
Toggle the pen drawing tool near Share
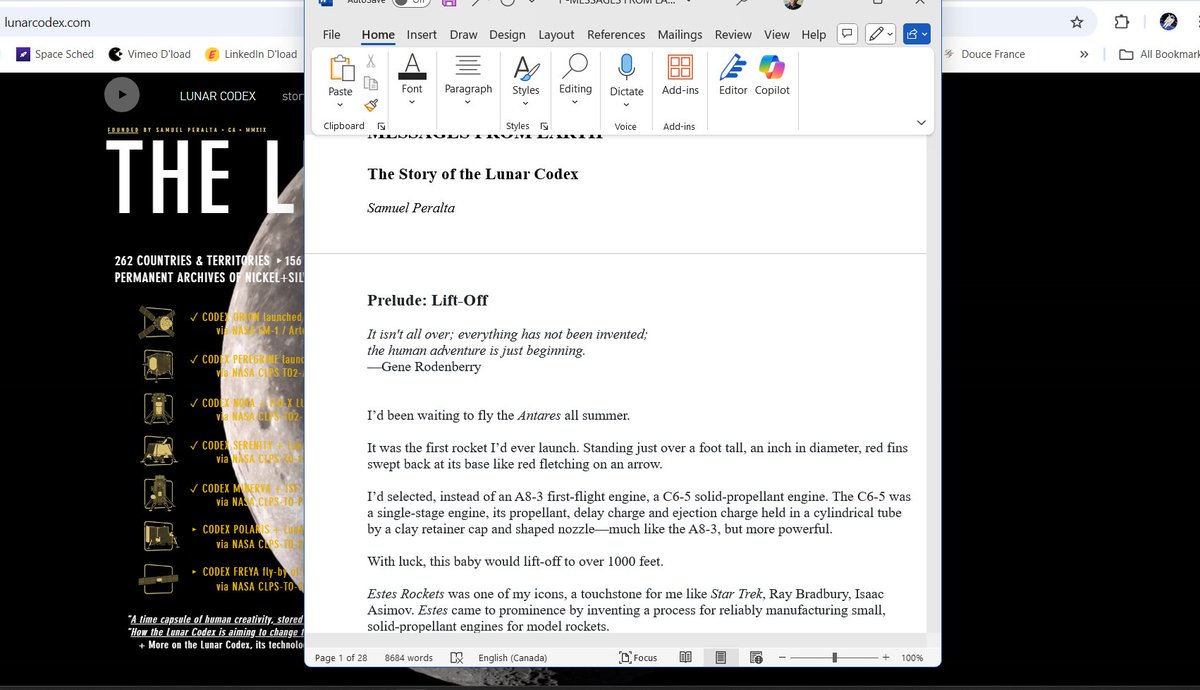coord(875,33)
